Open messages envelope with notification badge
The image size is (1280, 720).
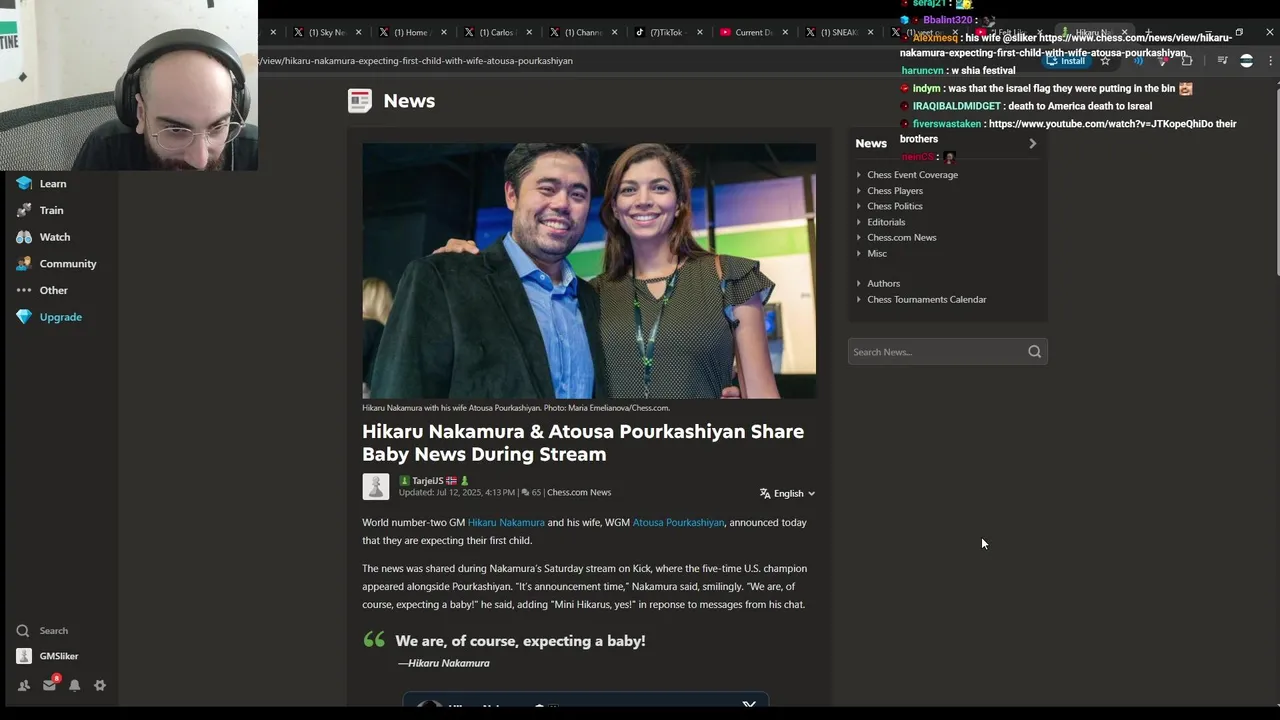click(x=49, y=685)
